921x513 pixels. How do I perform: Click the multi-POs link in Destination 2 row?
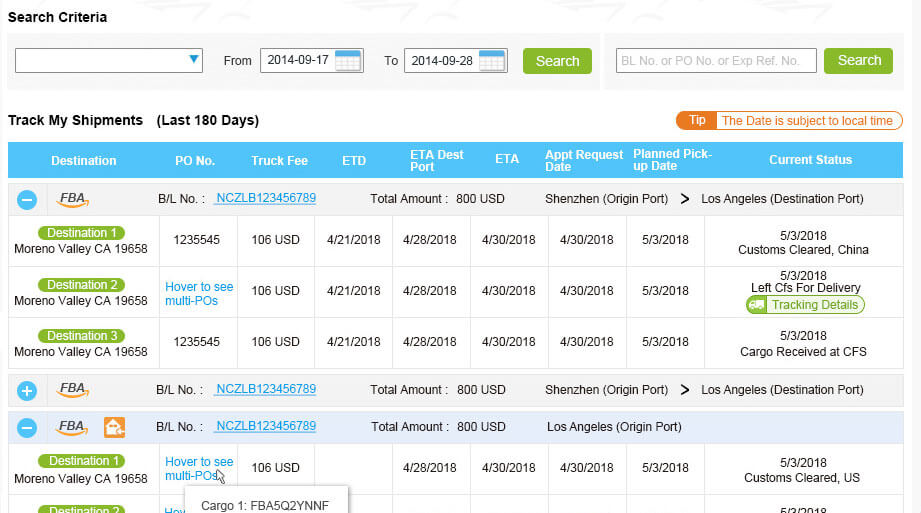(199, 294)
